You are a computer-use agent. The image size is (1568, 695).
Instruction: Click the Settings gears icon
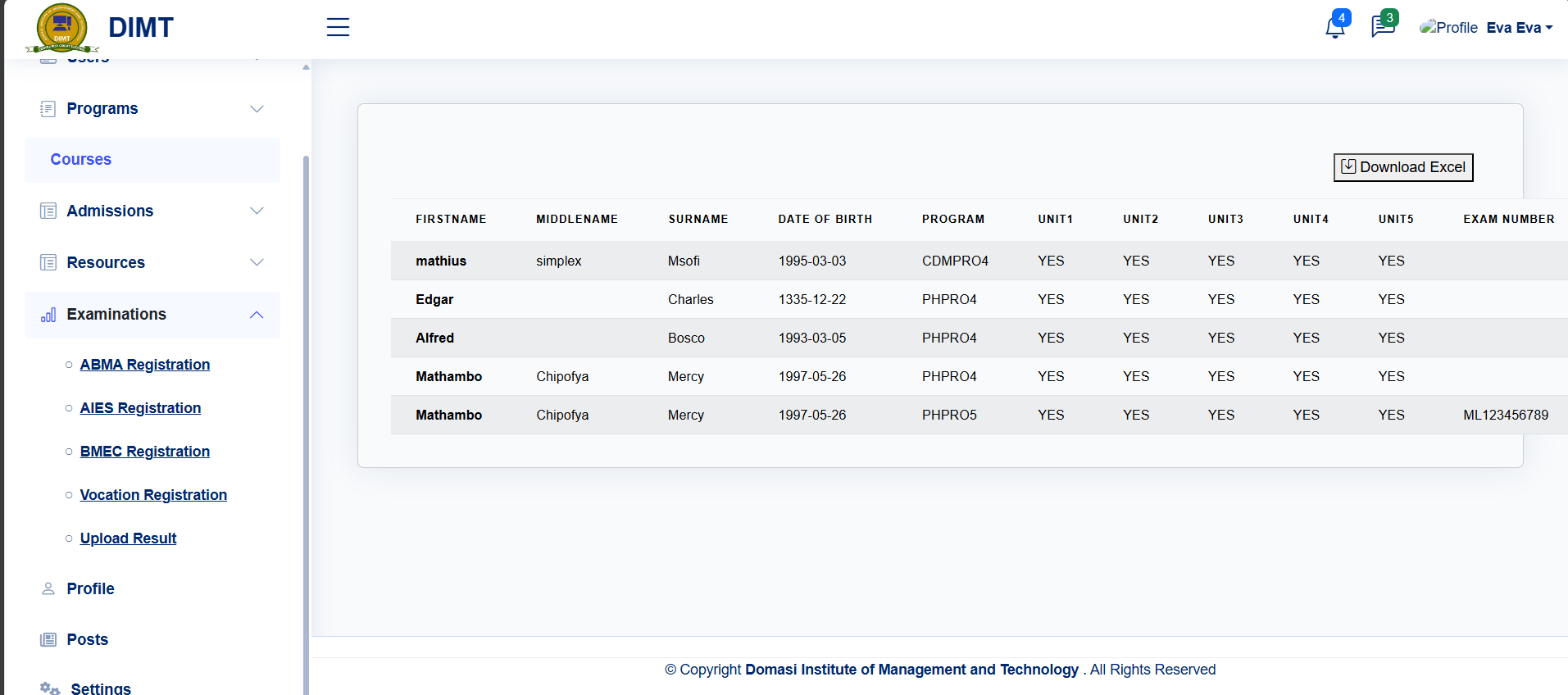pos(50,688)
